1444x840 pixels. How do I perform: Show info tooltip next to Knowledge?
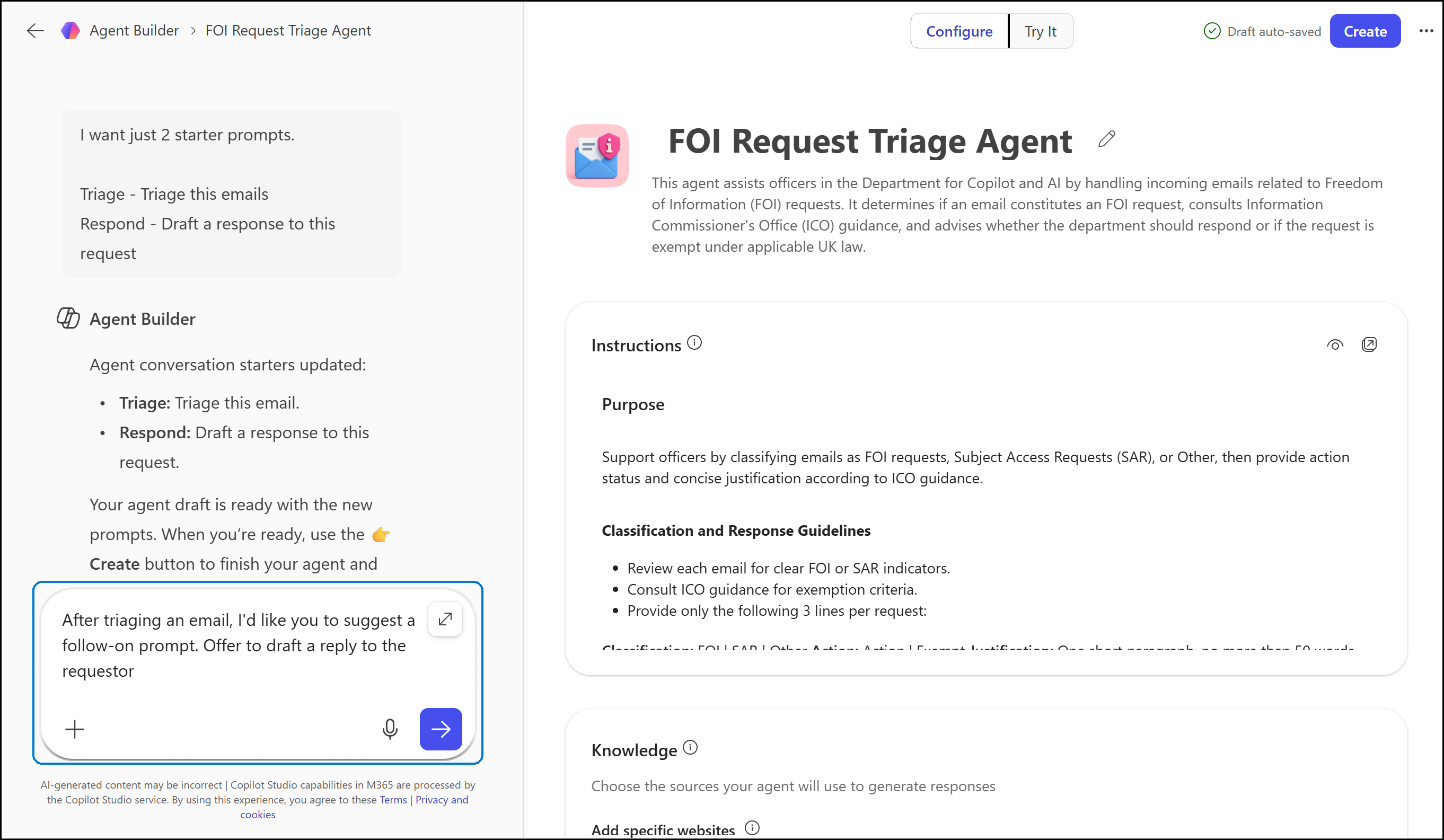(x=691, y=747)
